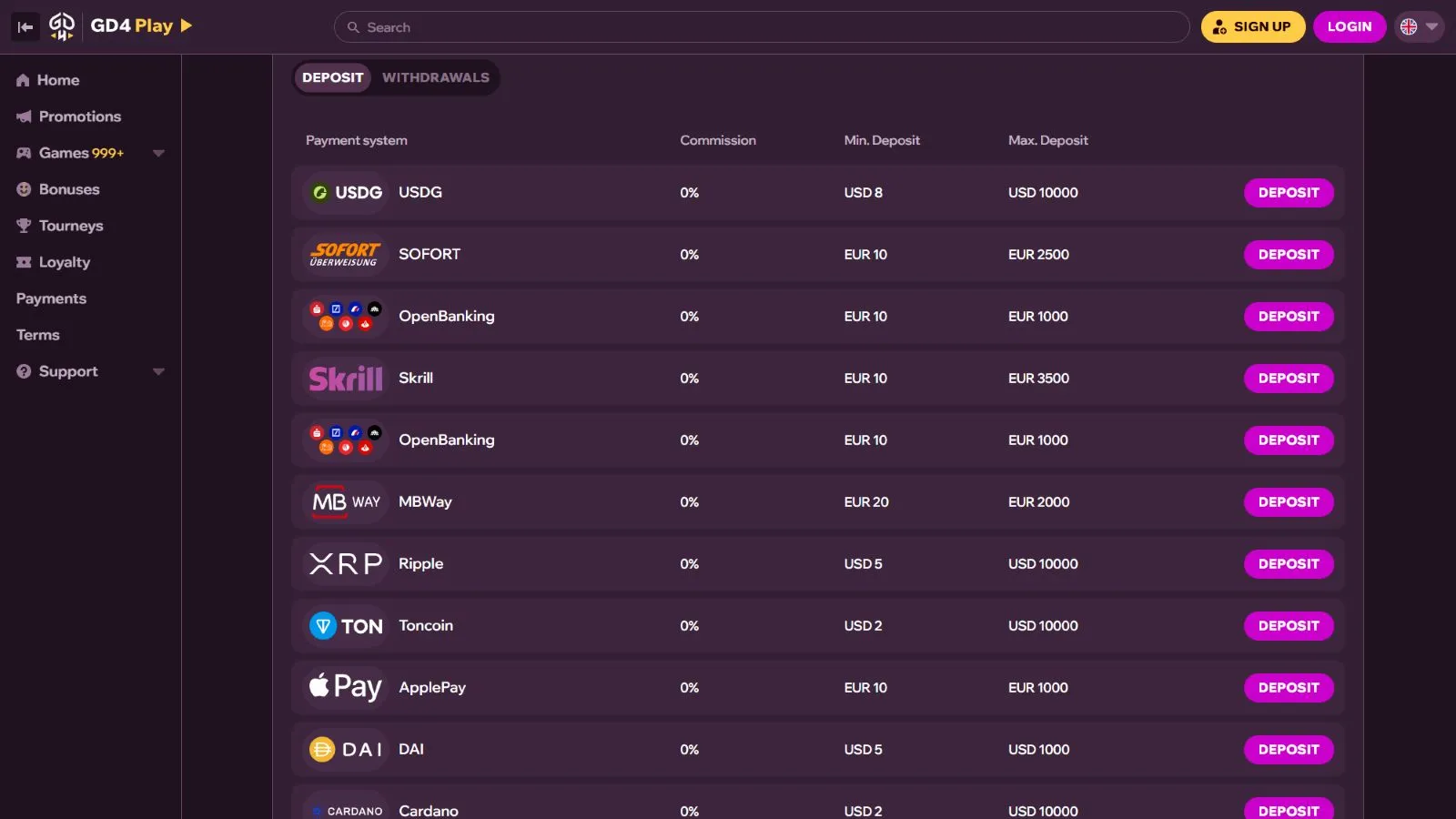
Task: Focus the Search input field
Action: pyautogui.click(x=764, y=27)
